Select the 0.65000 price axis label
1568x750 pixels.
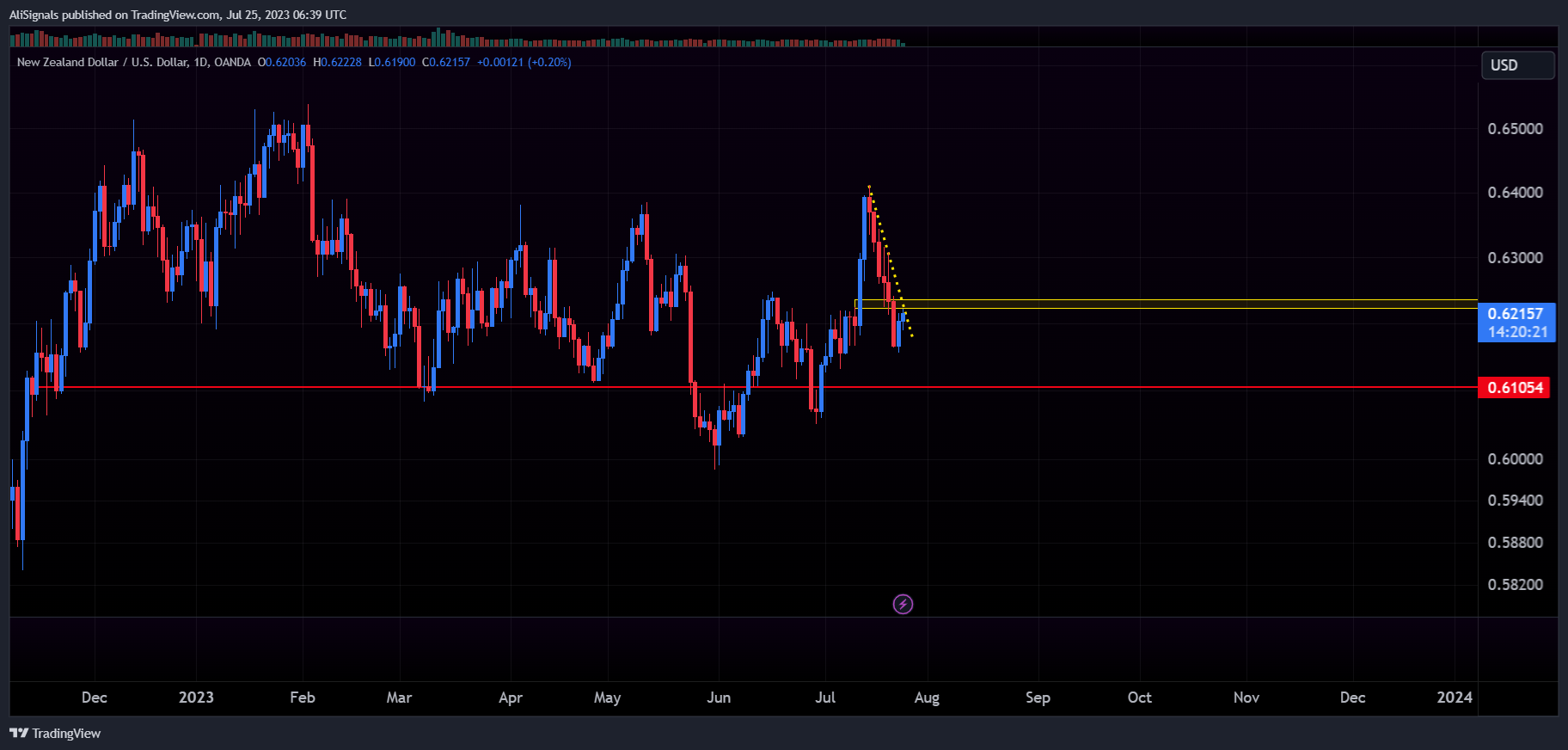pos(1516,129)
